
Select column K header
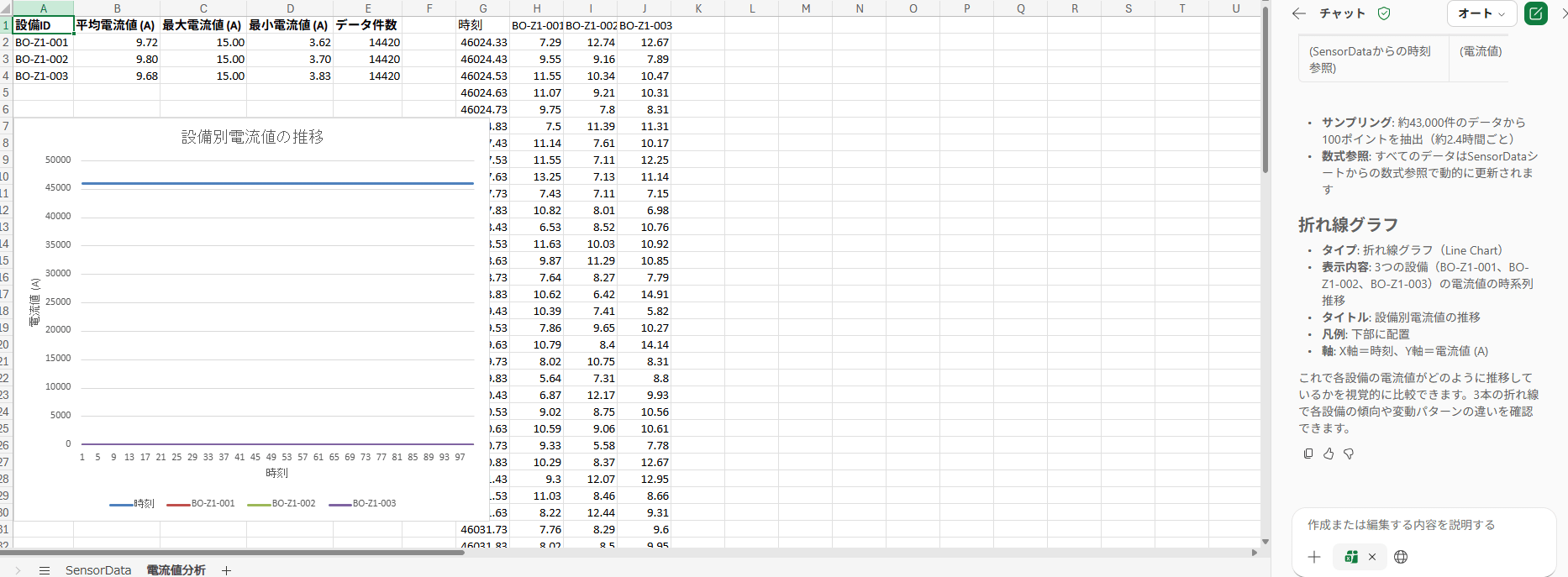click(x=698, y=8)
